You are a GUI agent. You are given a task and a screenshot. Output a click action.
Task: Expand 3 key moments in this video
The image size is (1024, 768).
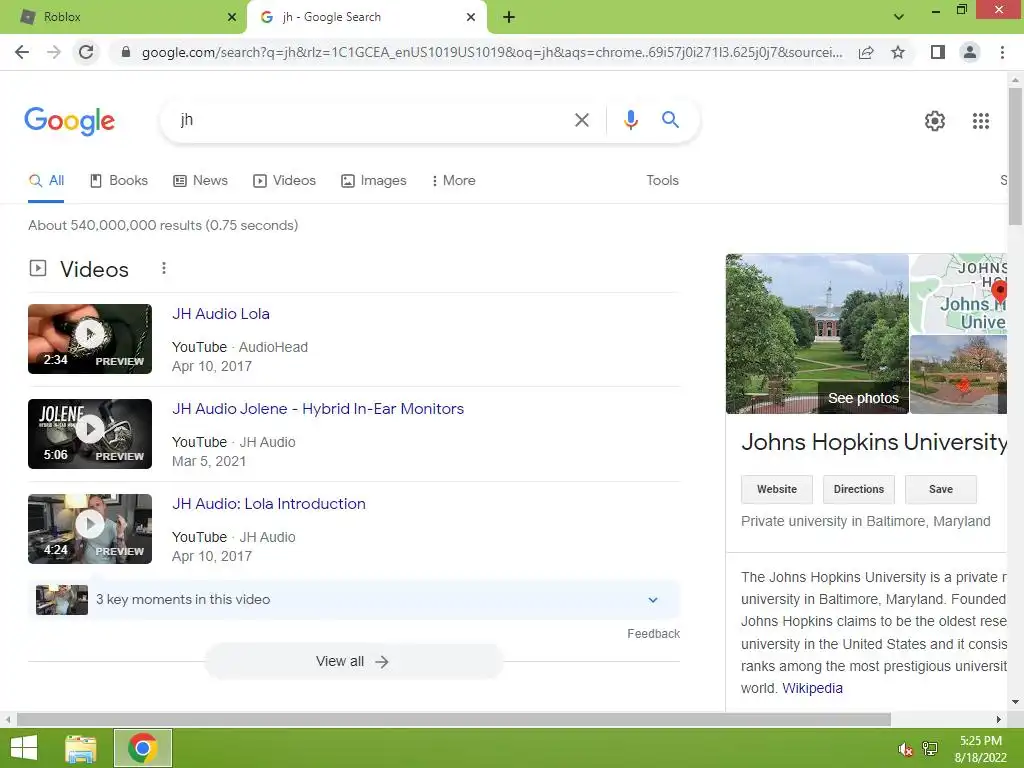pyautogui.click(x=354, y=600)
